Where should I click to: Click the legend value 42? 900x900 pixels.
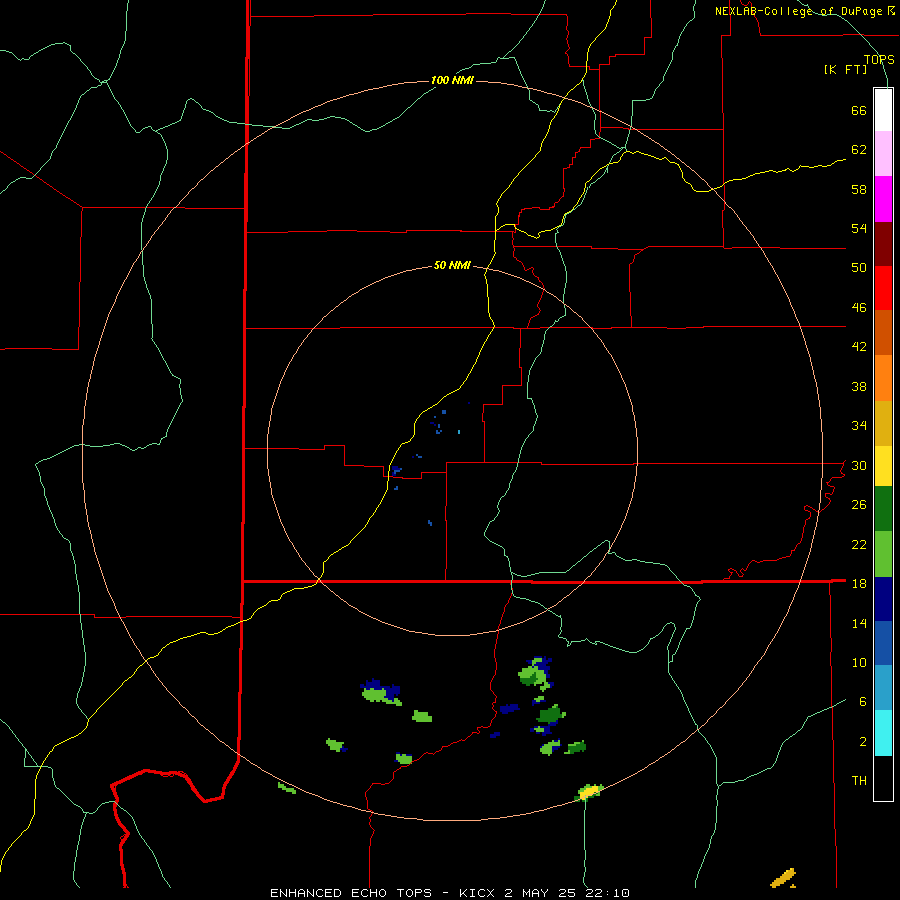(859, 347)
